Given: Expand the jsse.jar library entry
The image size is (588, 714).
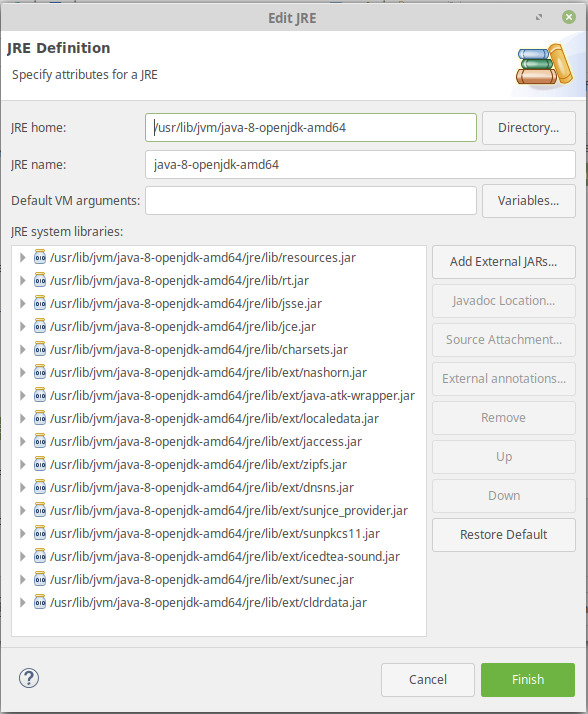Looking at the screenshot, I should coord(22,303).
